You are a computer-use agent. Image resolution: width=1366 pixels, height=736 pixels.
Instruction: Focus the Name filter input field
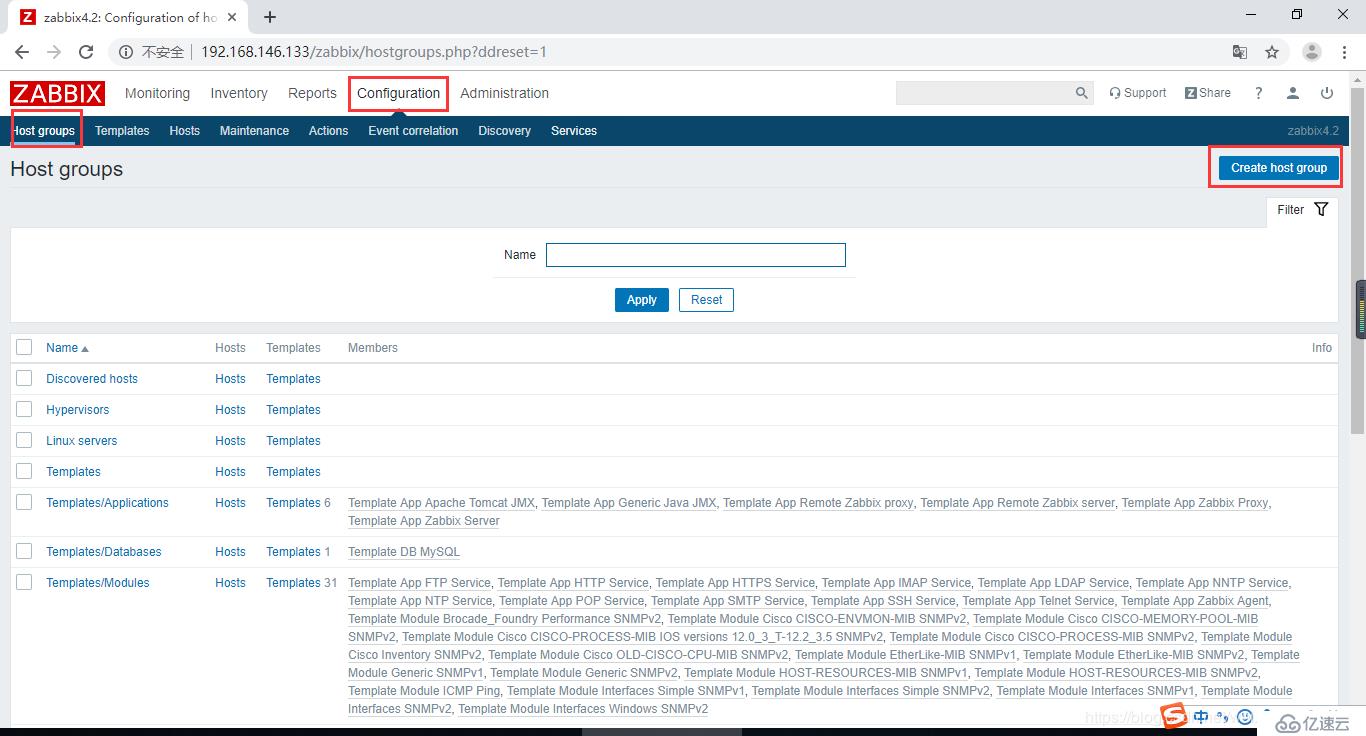(696, 255)
